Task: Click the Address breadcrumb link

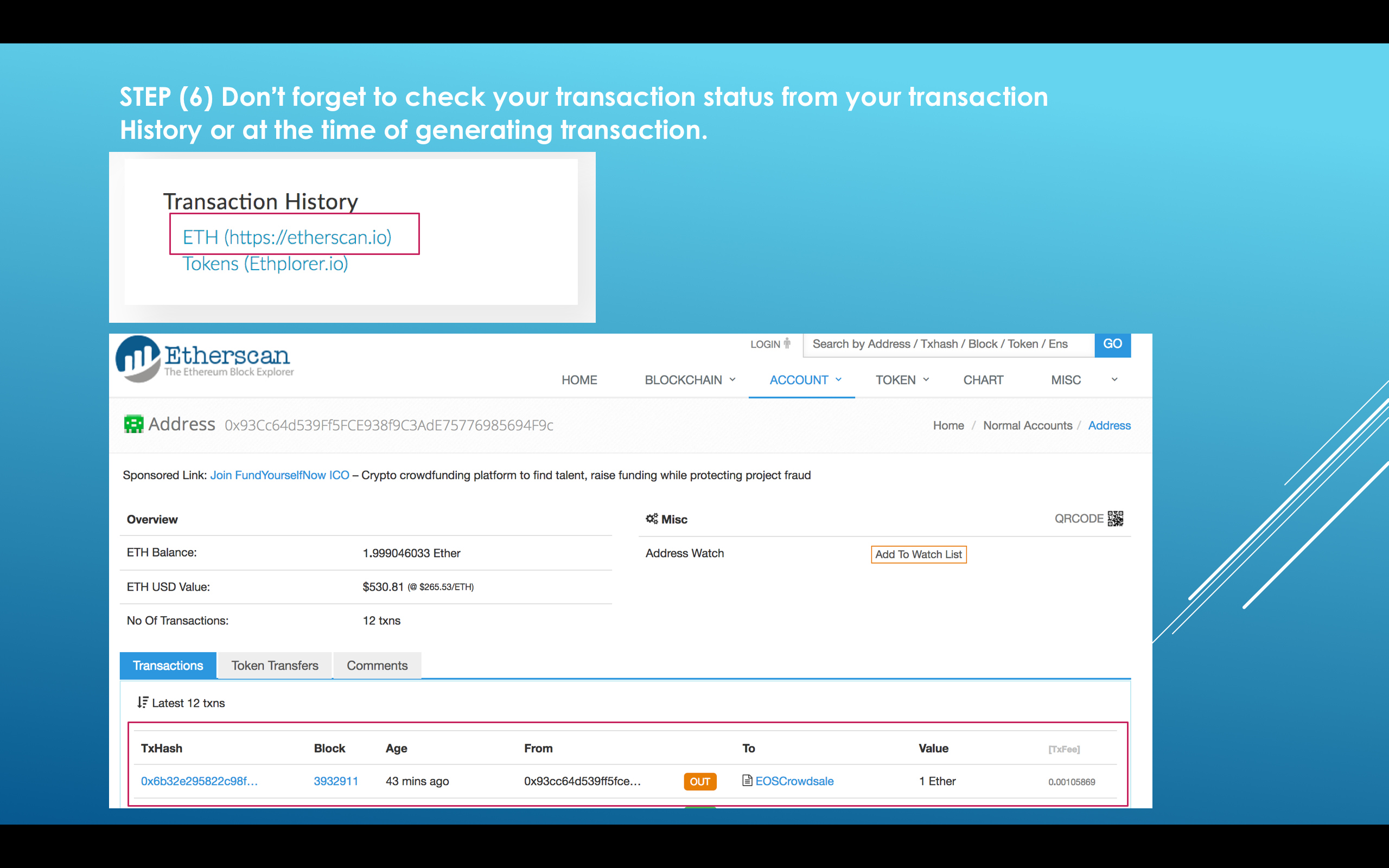Action: coord(1109,425)
